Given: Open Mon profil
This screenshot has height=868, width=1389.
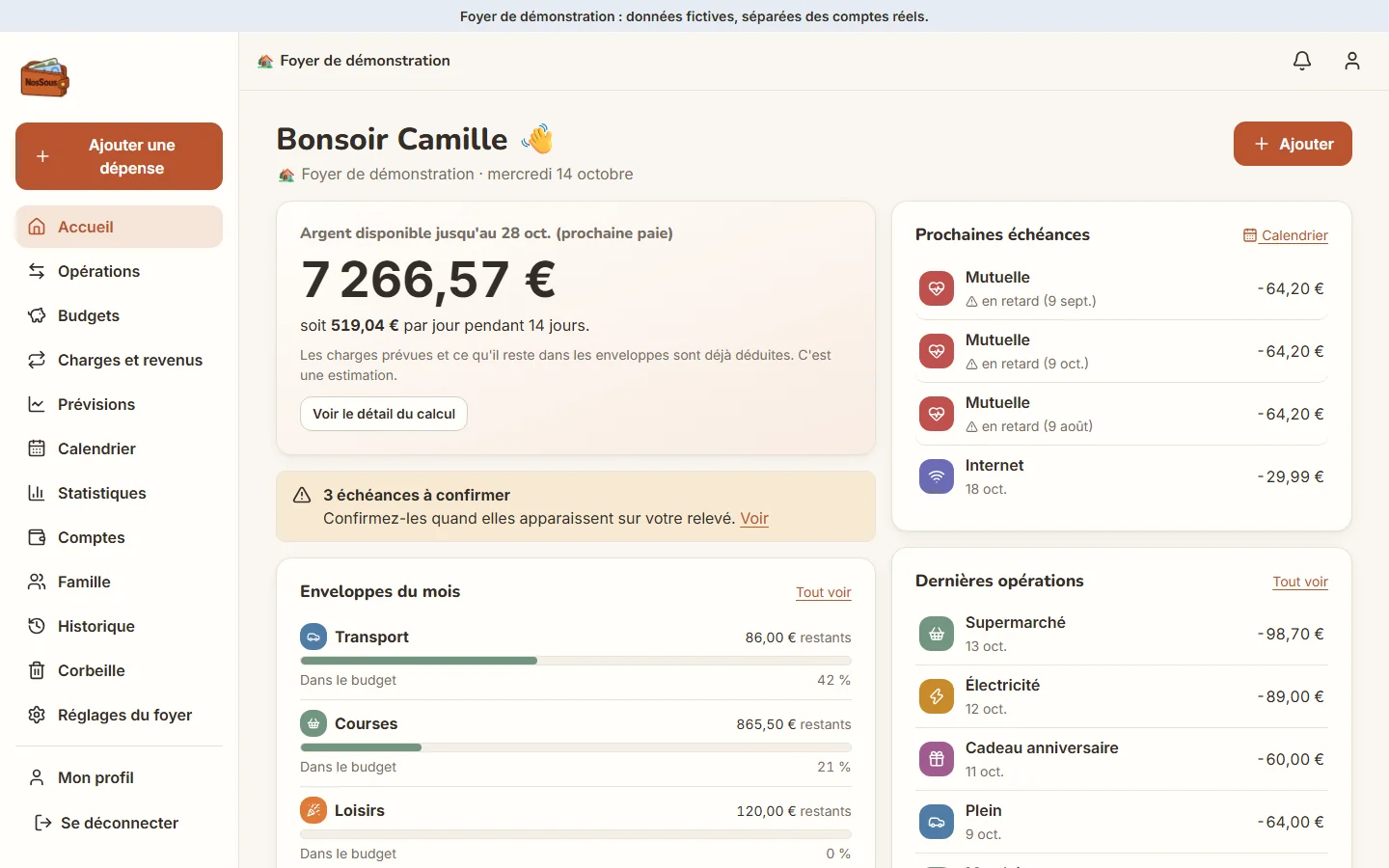Looking at the screenshot, I should pos(119,777).
